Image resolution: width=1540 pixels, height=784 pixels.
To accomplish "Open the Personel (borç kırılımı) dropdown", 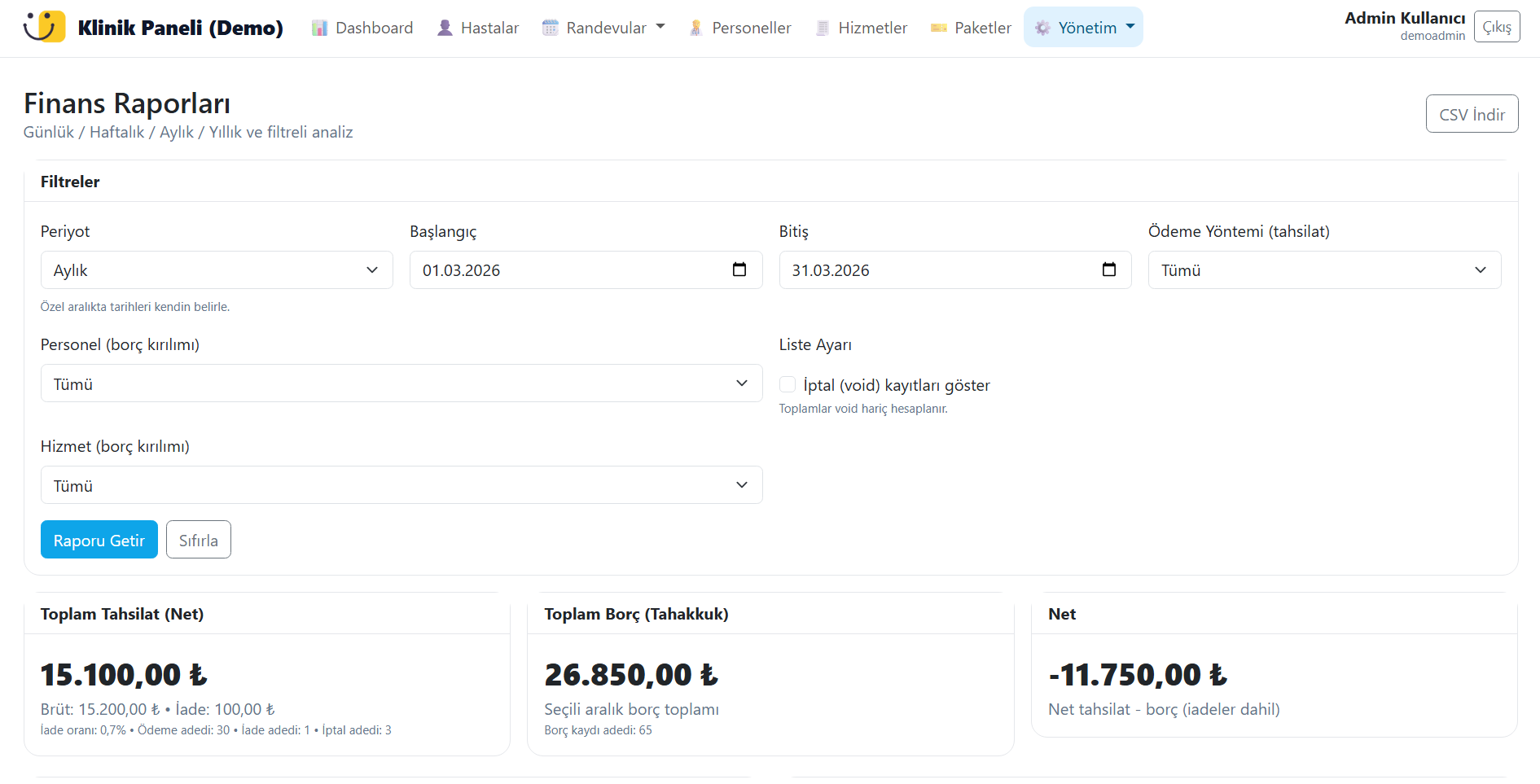I will (x=401, y=383).
